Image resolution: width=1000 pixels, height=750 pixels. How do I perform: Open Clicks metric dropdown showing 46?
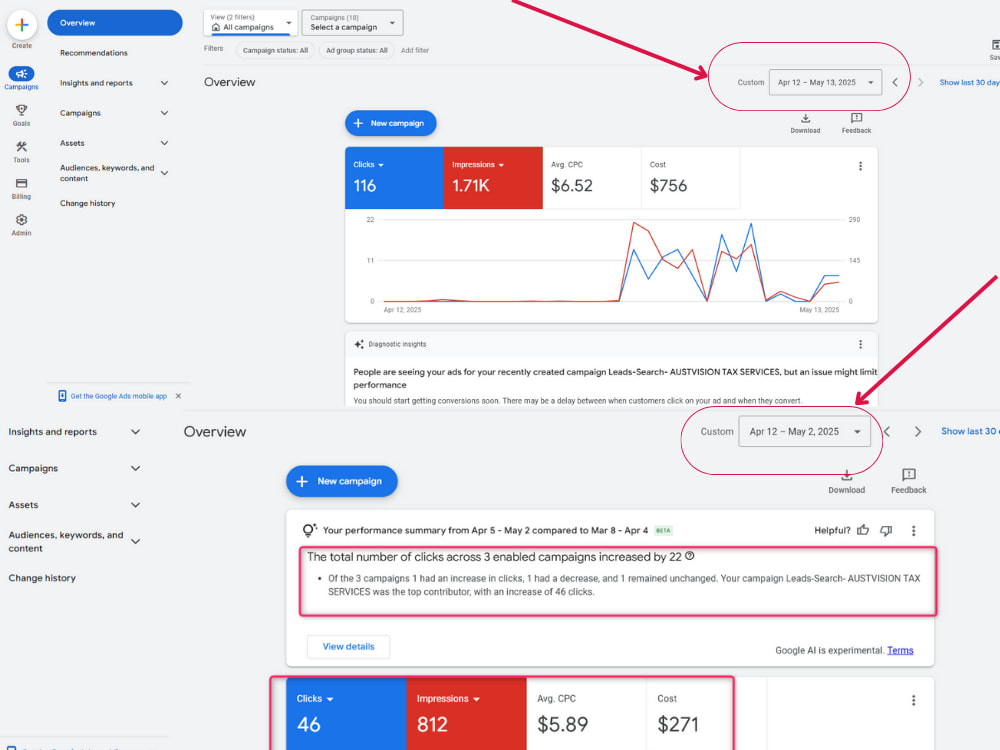[x=314, y=699]
